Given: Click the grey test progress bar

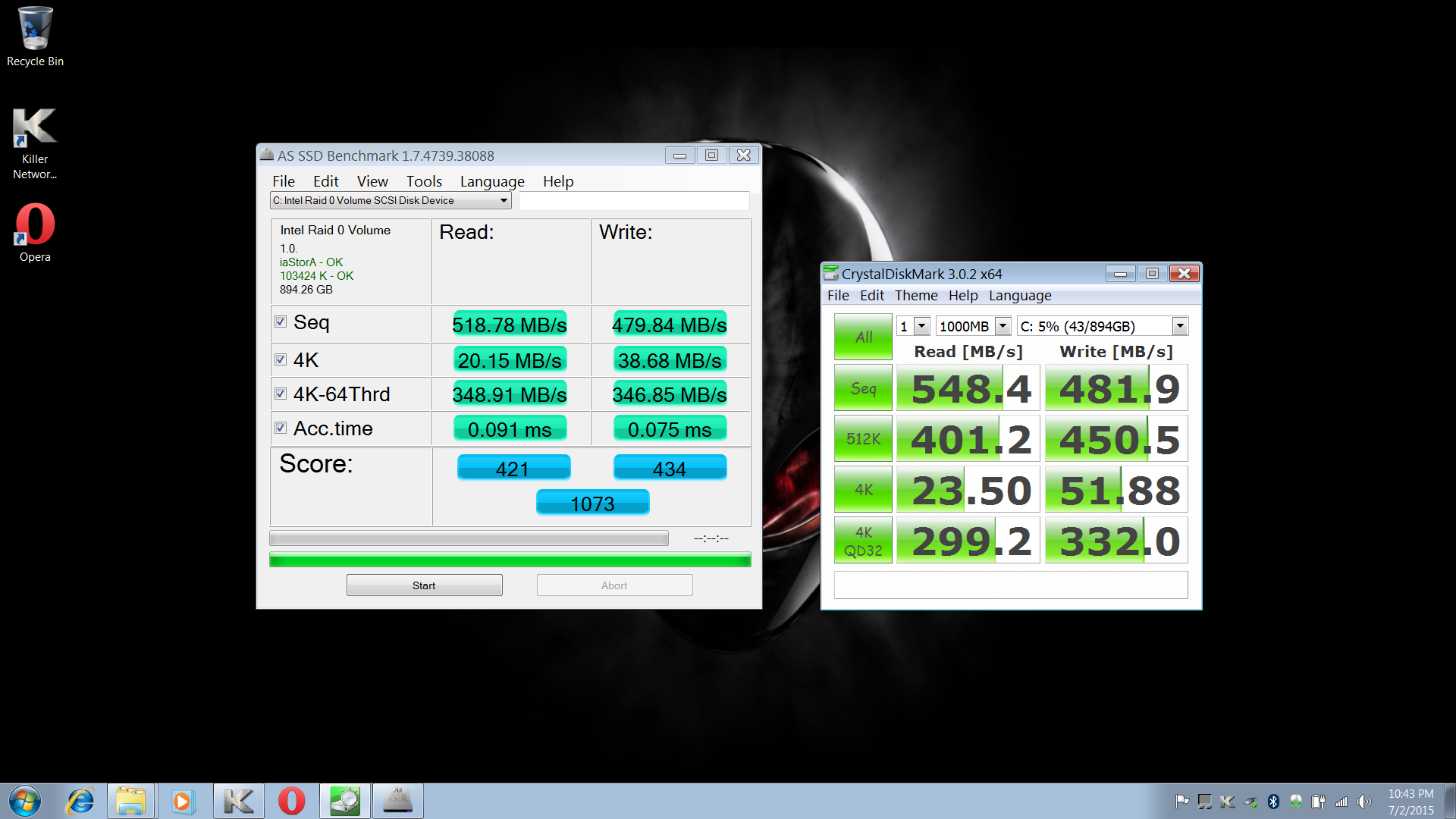Looking at the screenshot, I should (469, 538).
